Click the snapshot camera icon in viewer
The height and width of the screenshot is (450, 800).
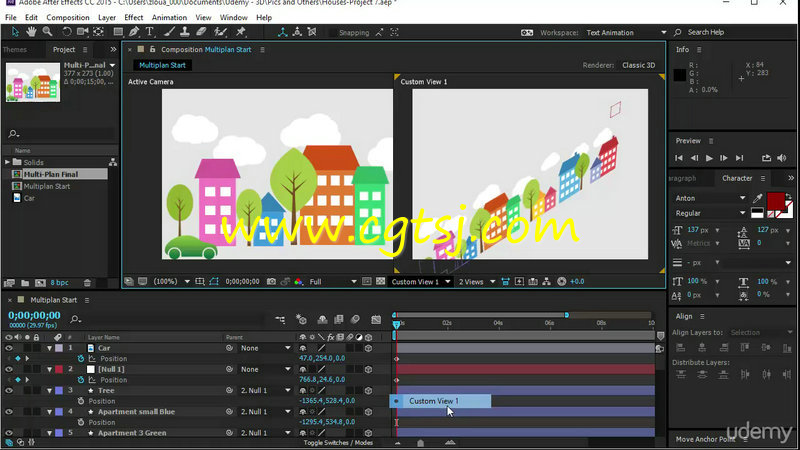click(271, 282)
